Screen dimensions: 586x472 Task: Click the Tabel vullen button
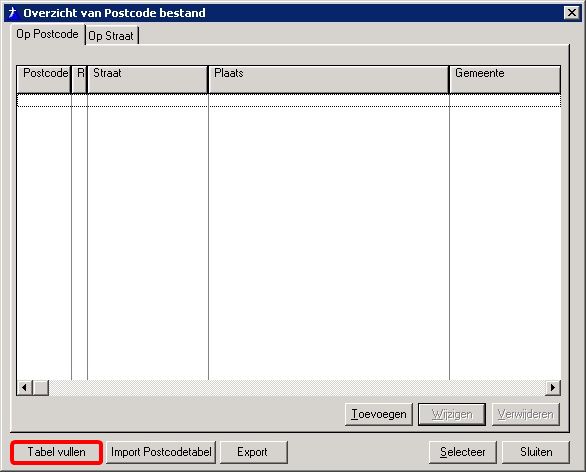(56, 452)
